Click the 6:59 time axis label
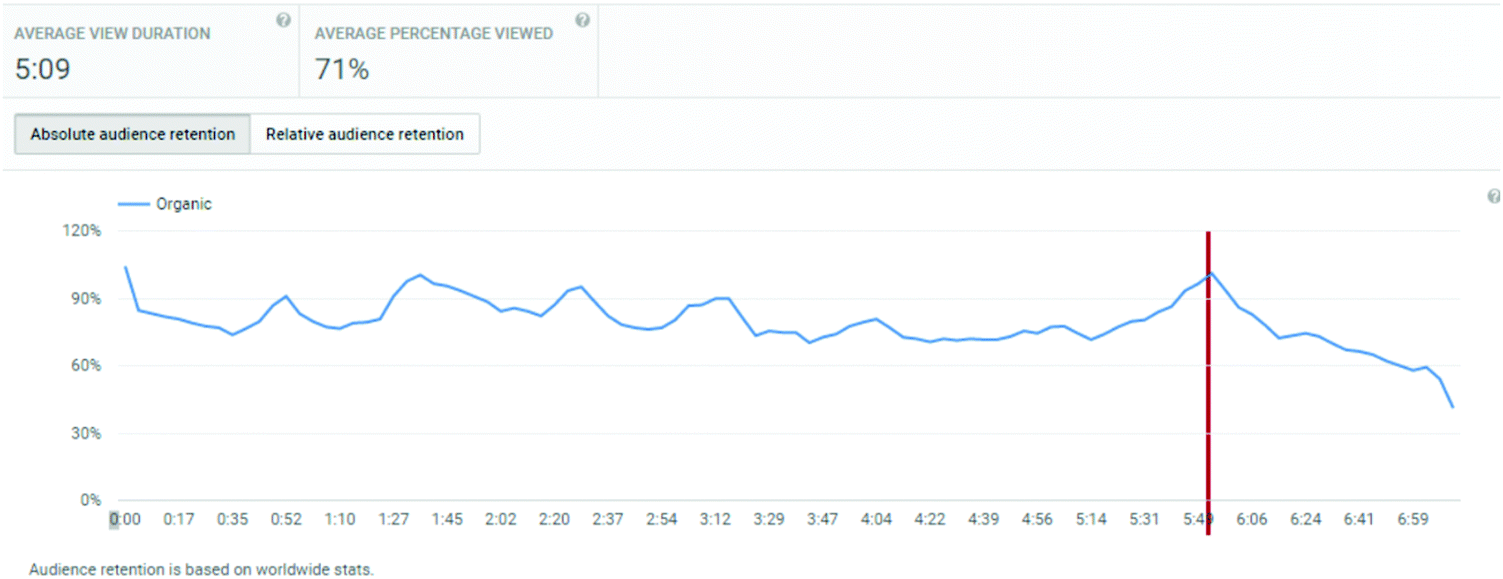 coord(1412,519)
